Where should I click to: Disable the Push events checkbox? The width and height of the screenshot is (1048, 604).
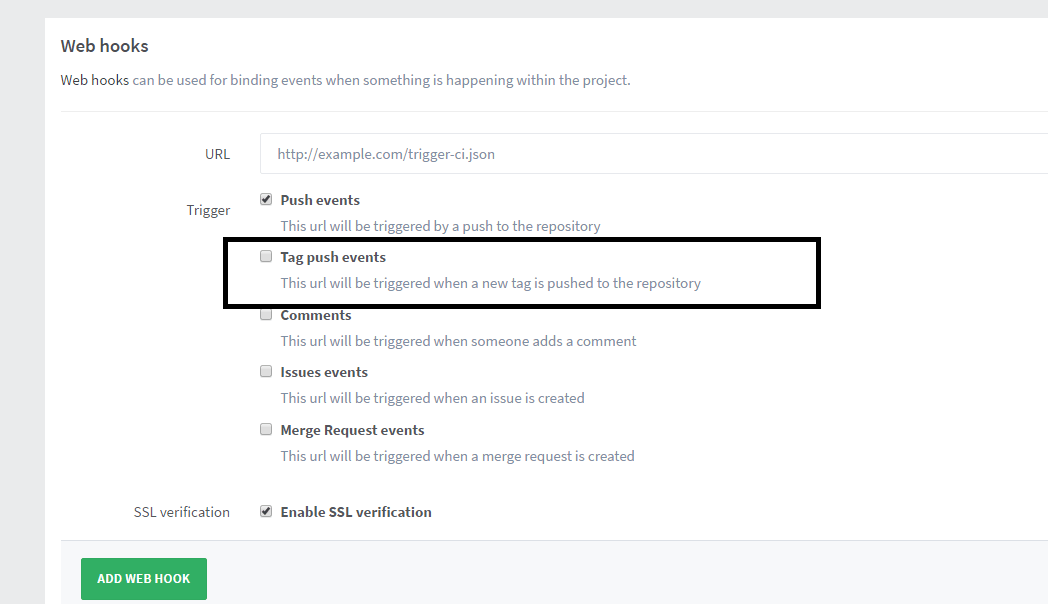tap(266, 198)
